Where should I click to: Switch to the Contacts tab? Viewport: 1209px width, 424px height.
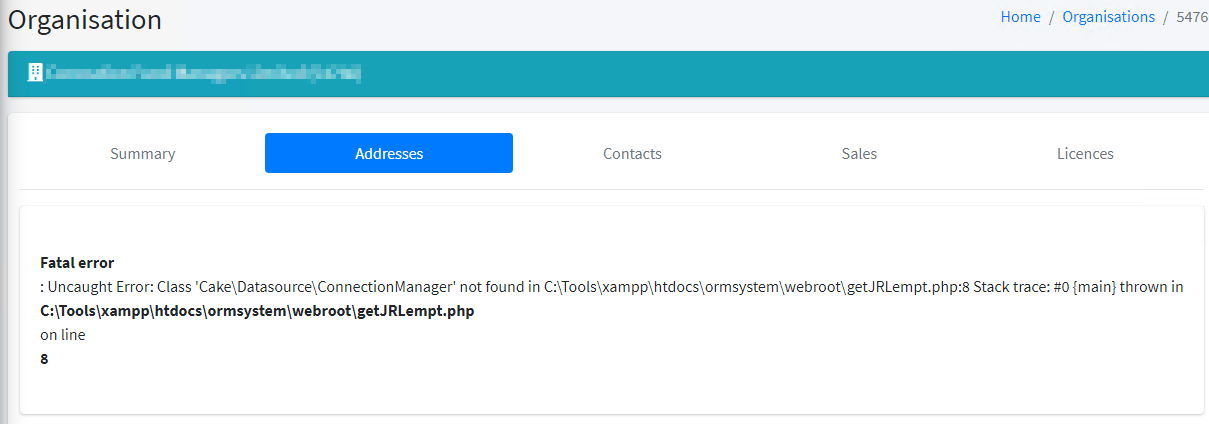click(632, 153)
